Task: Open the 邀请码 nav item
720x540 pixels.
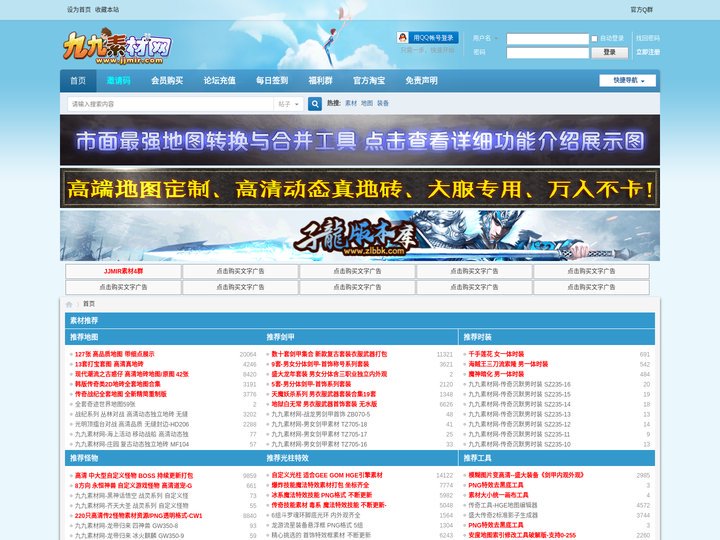Action: click(118, 80)
